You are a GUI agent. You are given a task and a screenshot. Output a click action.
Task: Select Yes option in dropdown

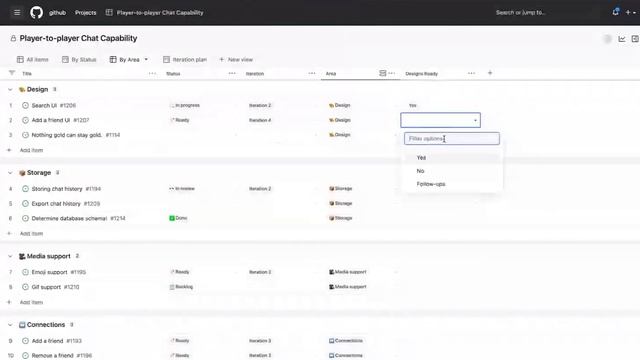pyautogui.click(x=452, y=158)
